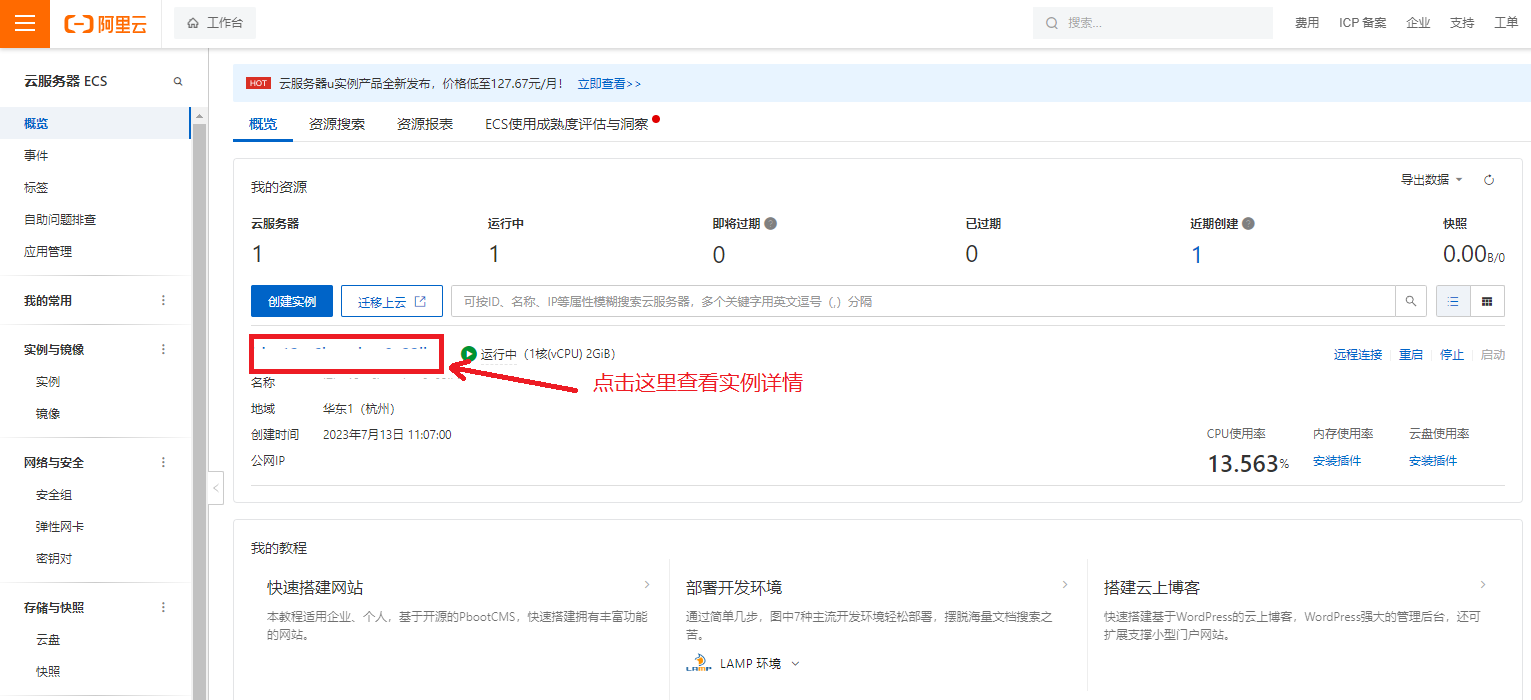Open the 快速搭建网站 tutorial card
The width and height of the screenshot is (1531, 700).
pos(459,609)
